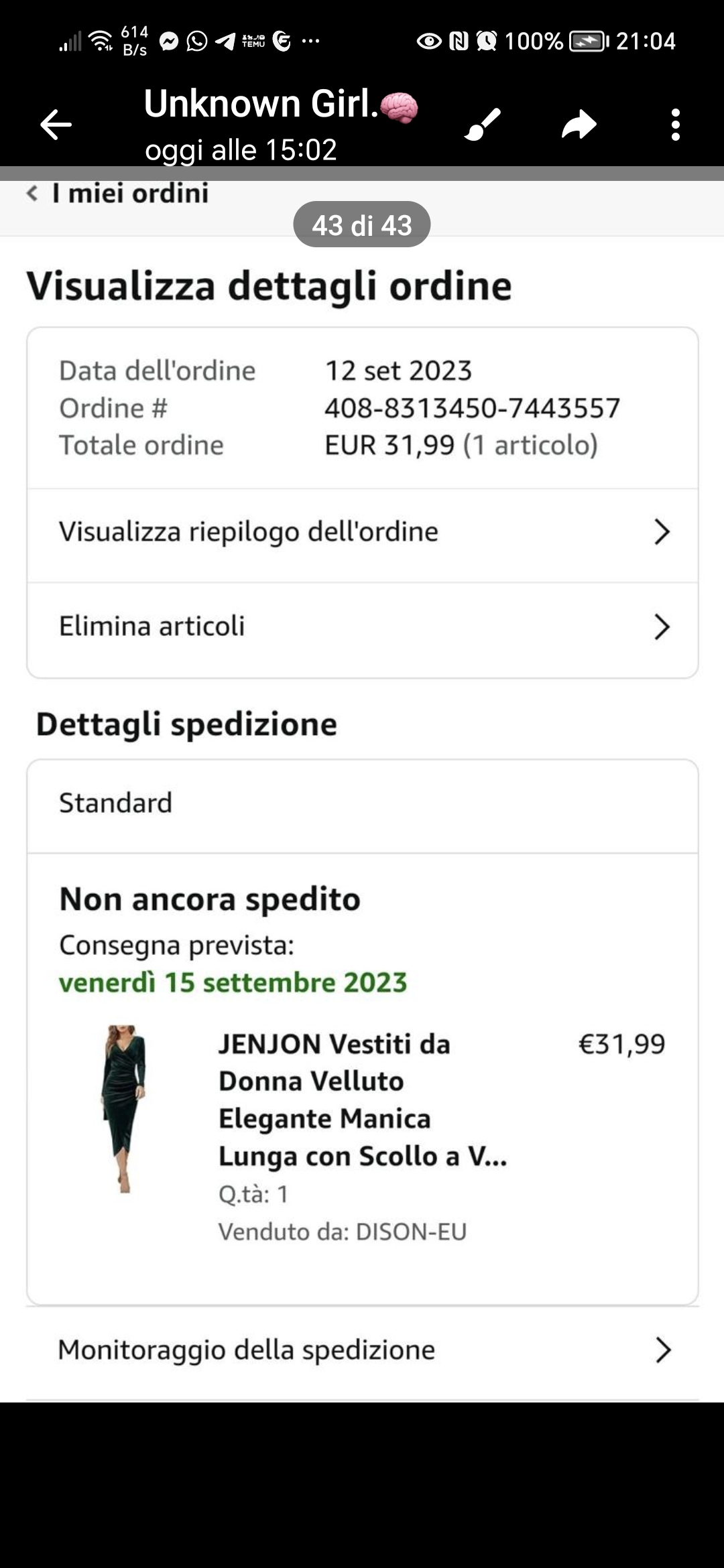Expand Monitoraggio della spedizione chevron
Image resolution: width=724 pixels, height=1568 pixels.
[x=663, y=1350]
